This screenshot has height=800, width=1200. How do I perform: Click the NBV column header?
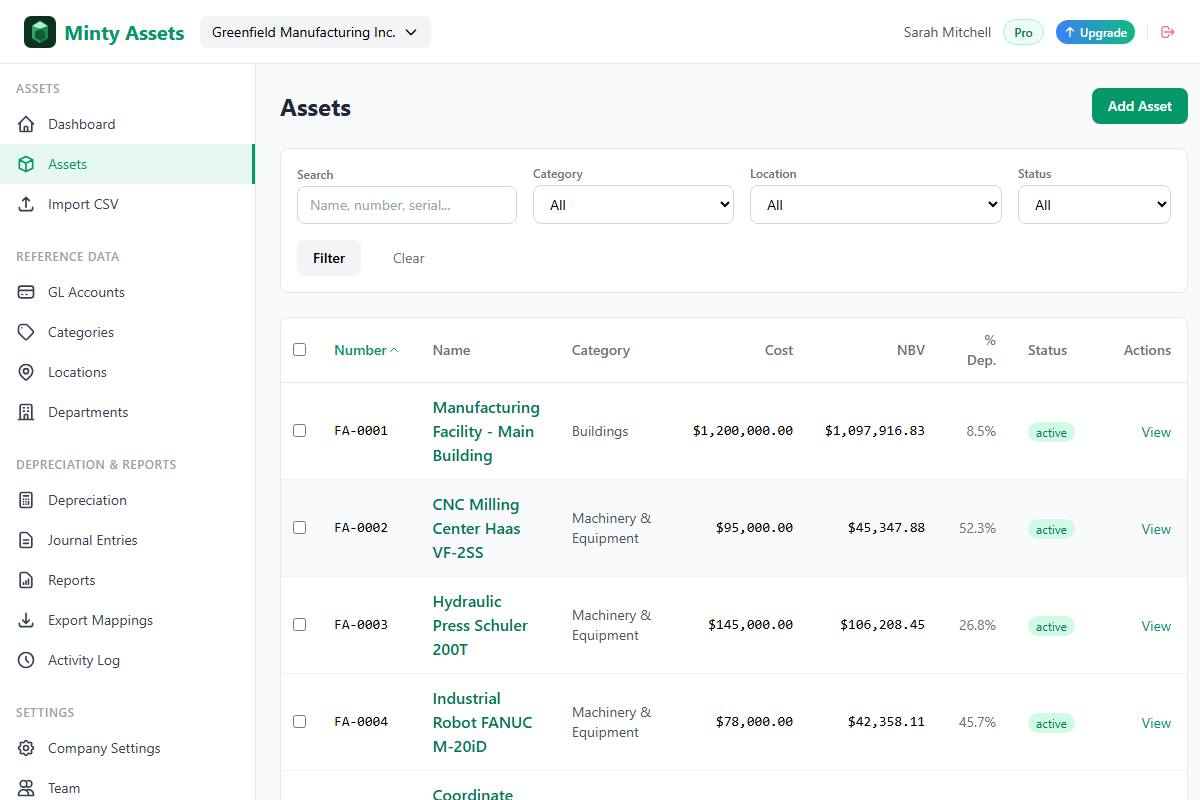(911, 350)
